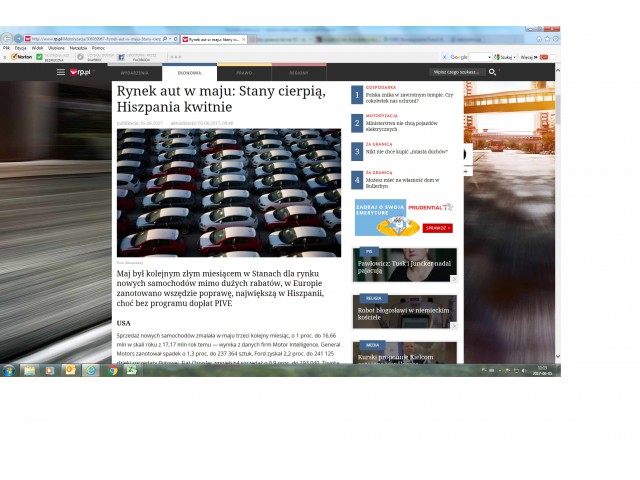Open the Google toolbar search dropdown

[490, 57]
